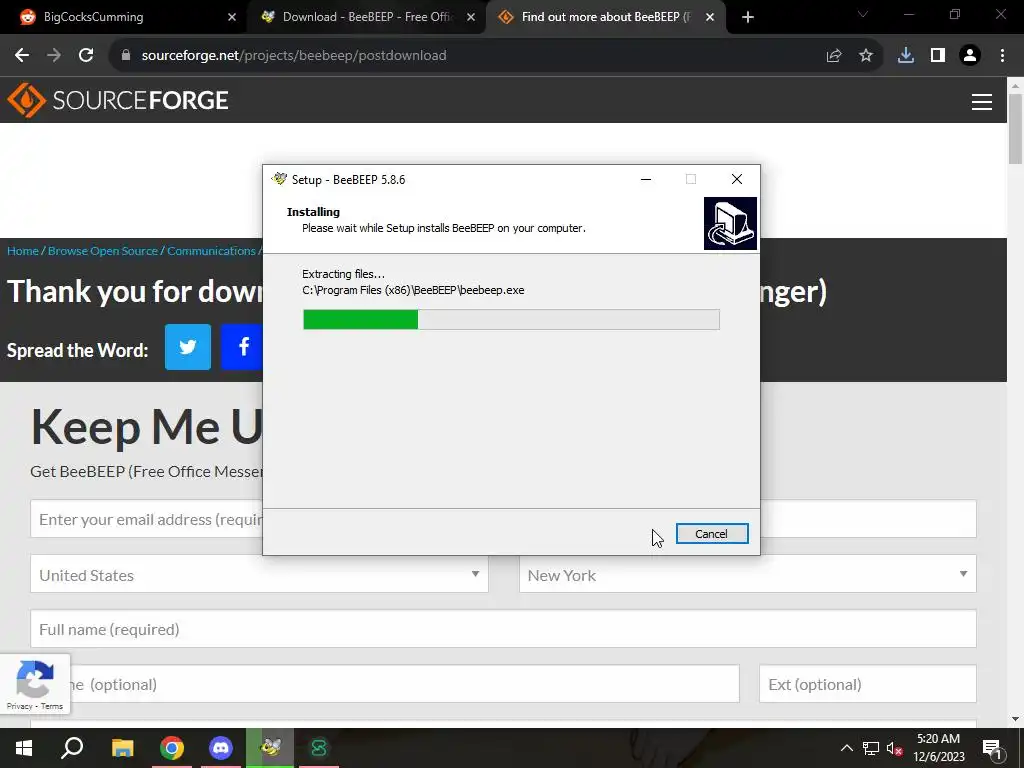Open Home breadcrumb link
Image resolution: width=1024 pixels, height=768 pixels.
[23, 251]
